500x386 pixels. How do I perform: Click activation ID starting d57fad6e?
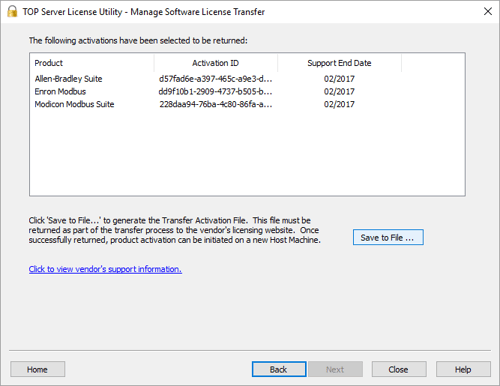coord(216,79)
